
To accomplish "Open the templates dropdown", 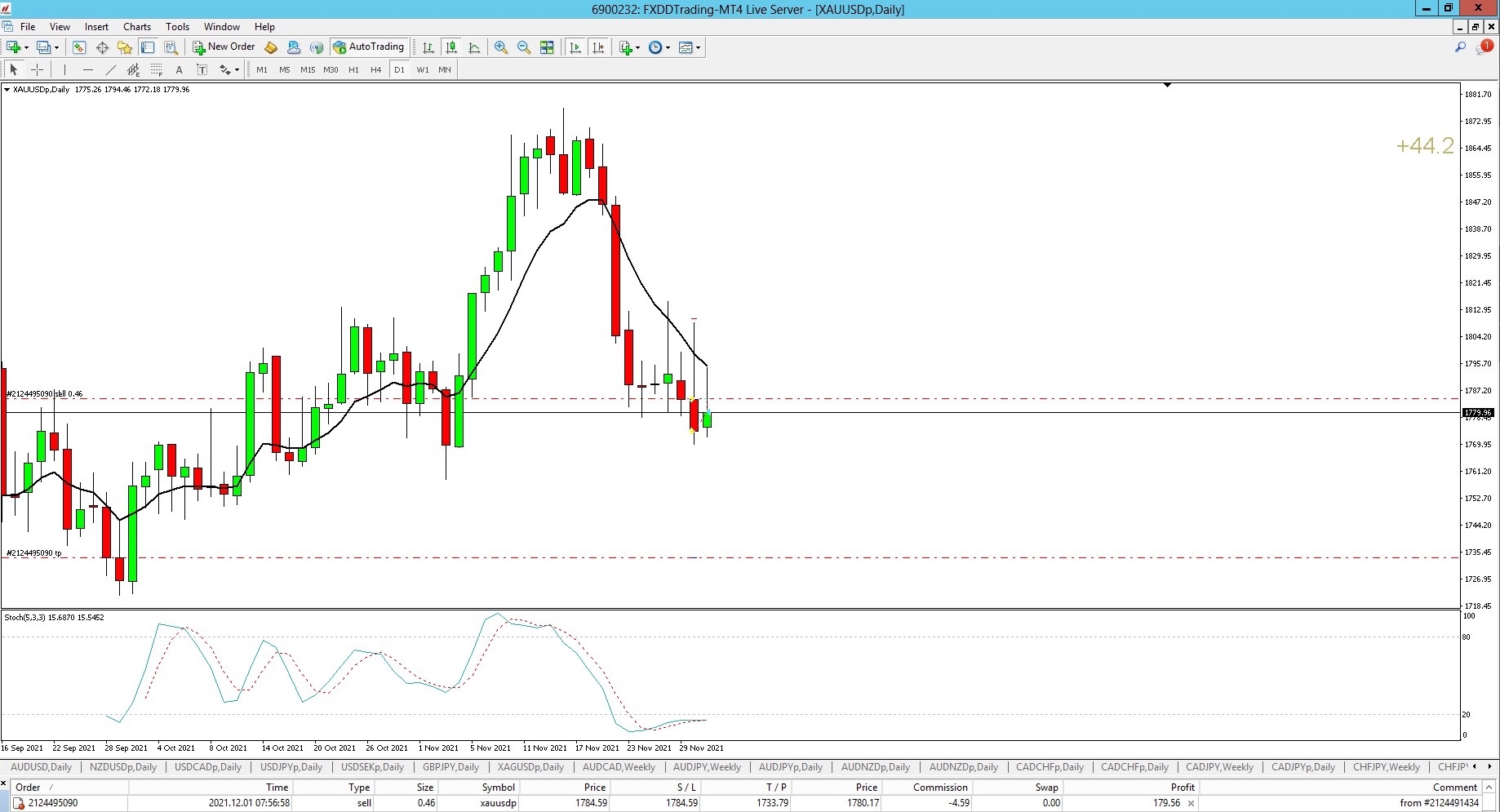I will tap(690, 47).
